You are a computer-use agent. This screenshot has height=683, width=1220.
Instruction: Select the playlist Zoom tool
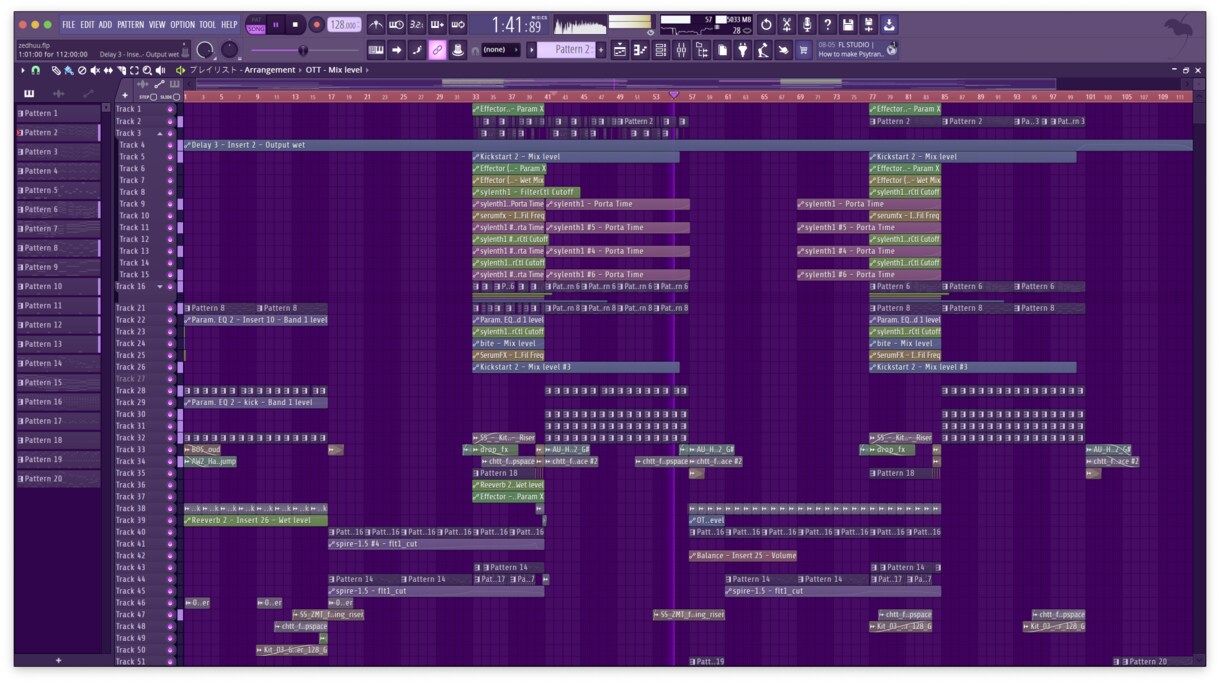[x=147, y=70]
